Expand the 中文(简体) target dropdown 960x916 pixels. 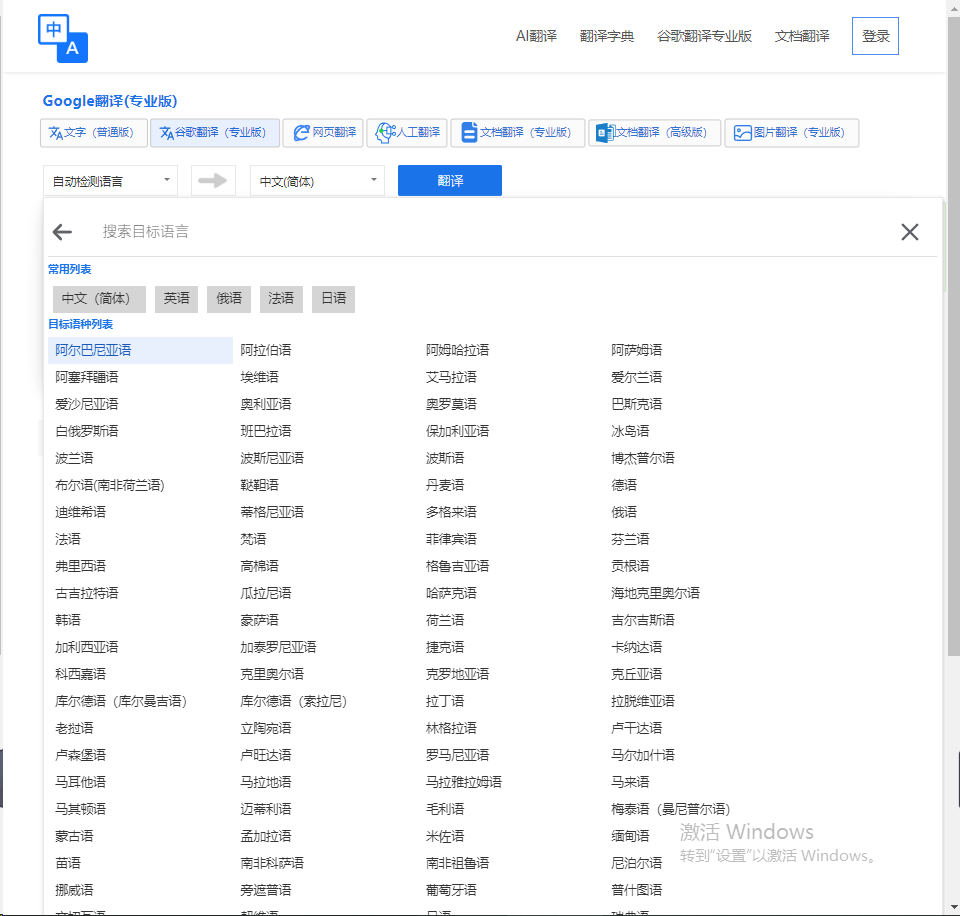click(x=317, y=181)
